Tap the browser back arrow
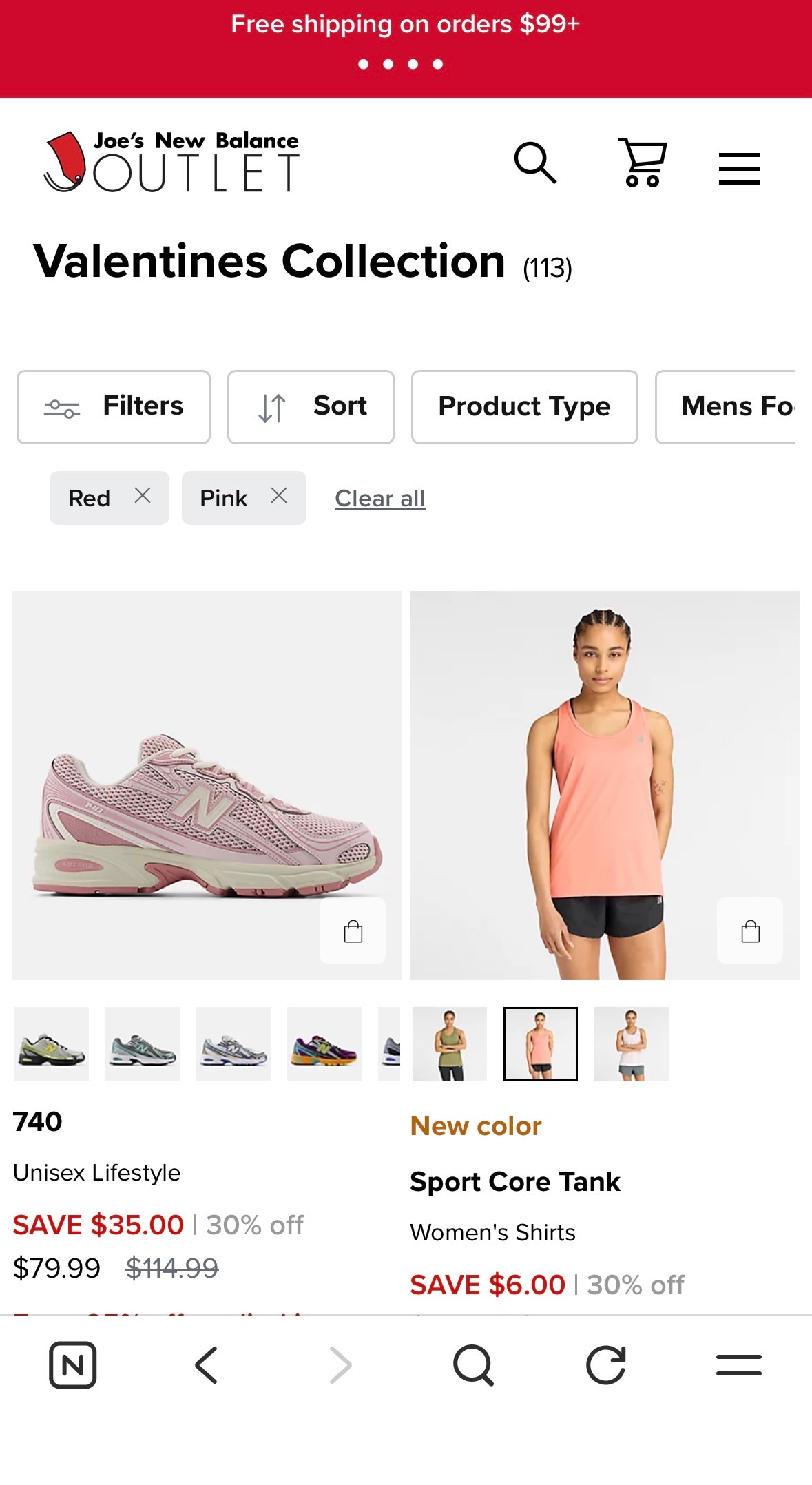The width and height of the screenshot is (812, 1485). click(206, 1364)
